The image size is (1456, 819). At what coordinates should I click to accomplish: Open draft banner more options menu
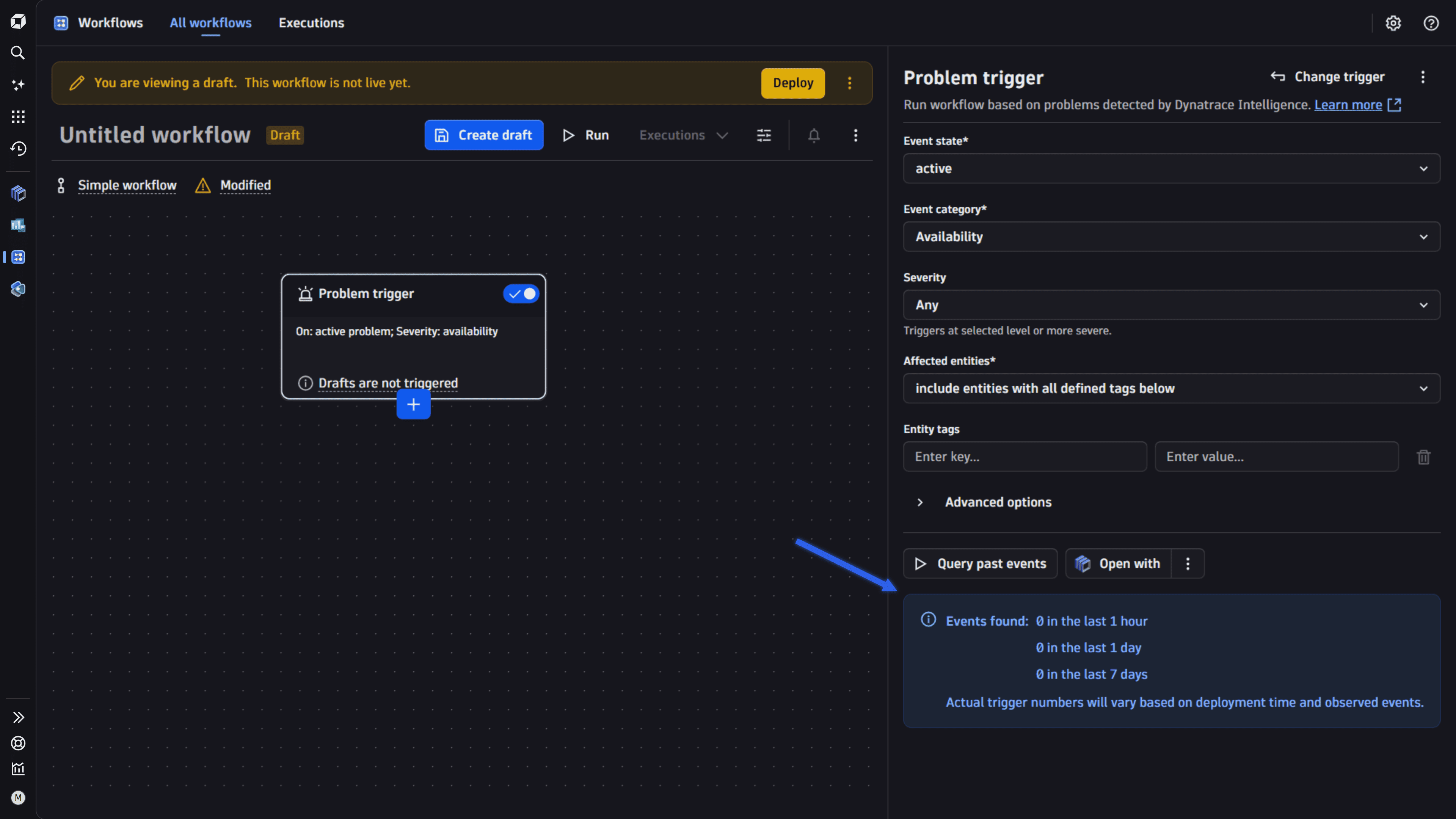849,83
